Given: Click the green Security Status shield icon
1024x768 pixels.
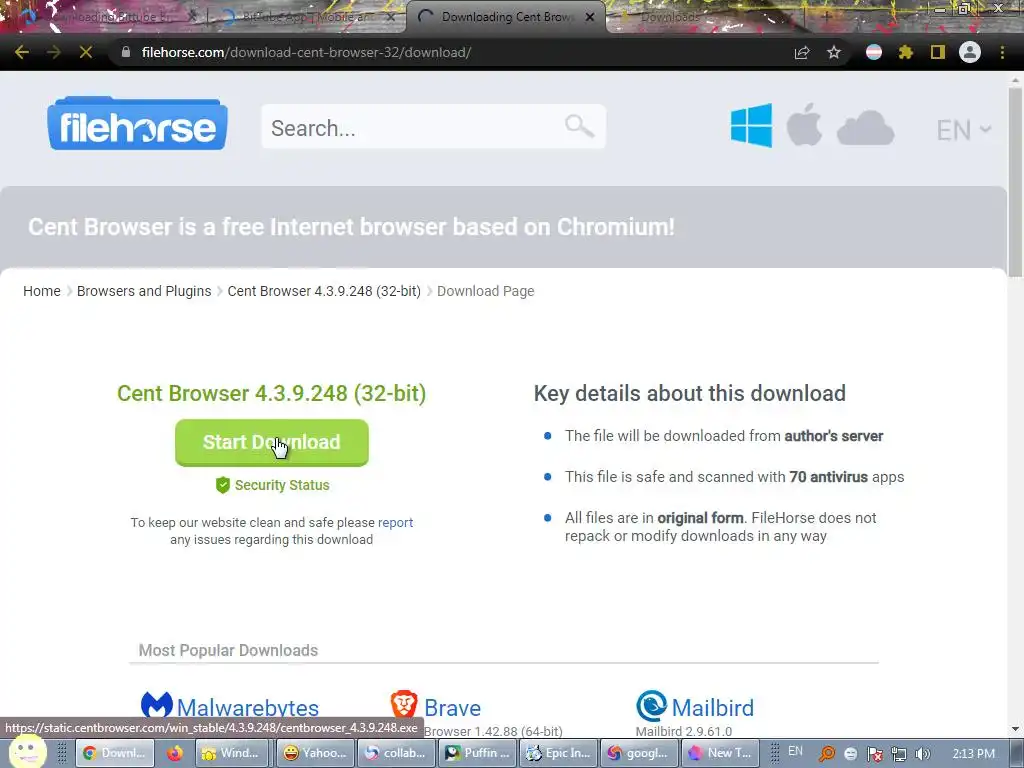Looking at the screenshot, I should (x=223, y=485).
